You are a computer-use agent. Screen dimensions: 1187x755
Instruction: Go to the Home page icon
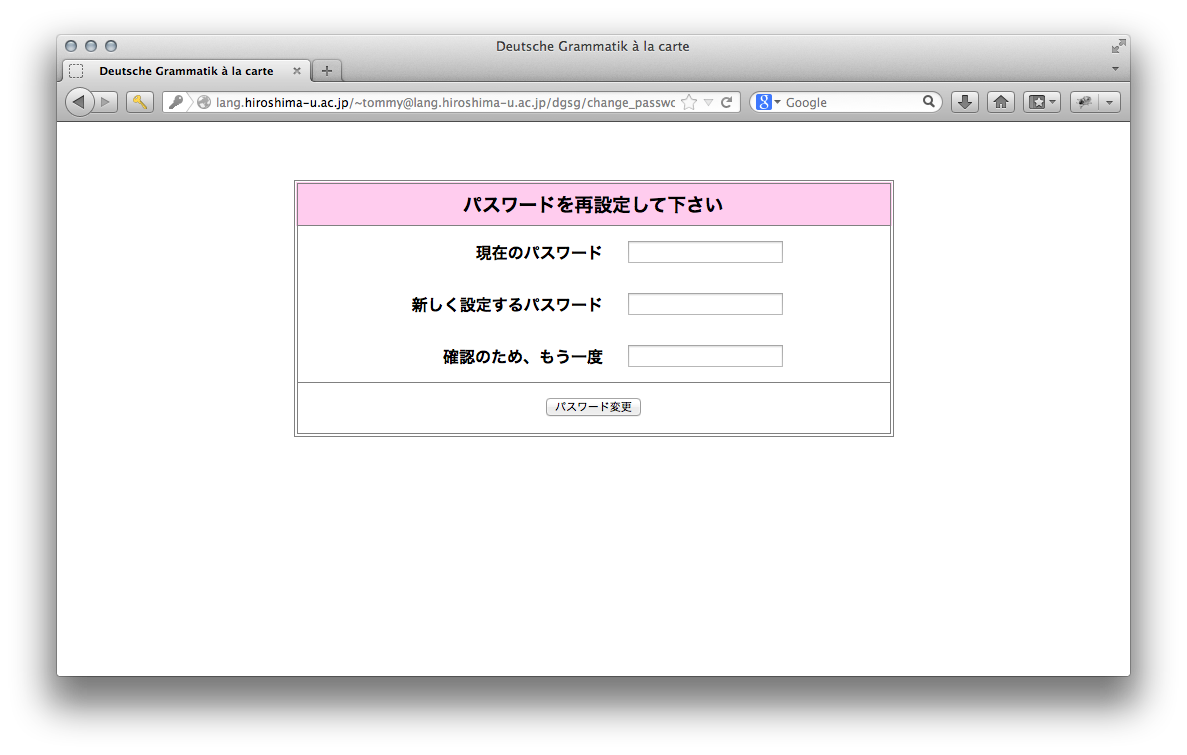[x=1001, y=102]
